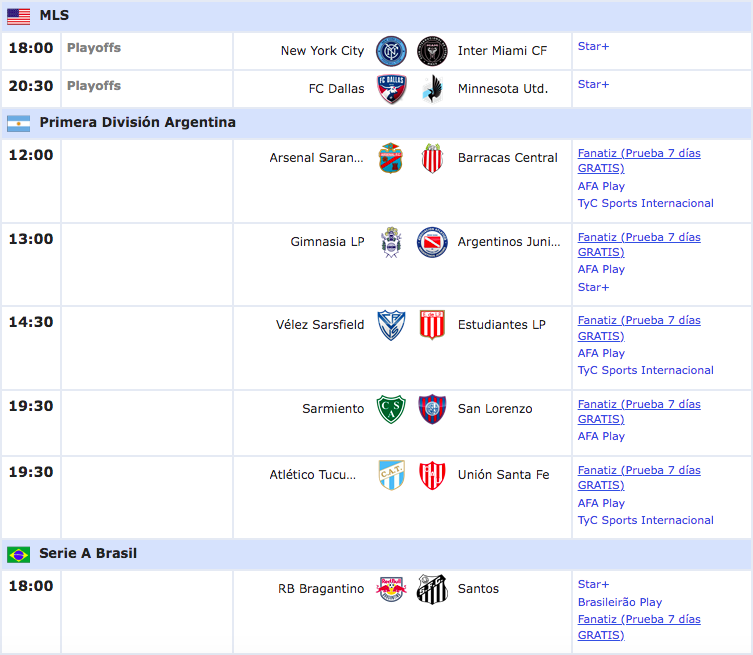This screenshot has width=753, height=655.
Task: Click the New York City club crest
Action: 391,51
